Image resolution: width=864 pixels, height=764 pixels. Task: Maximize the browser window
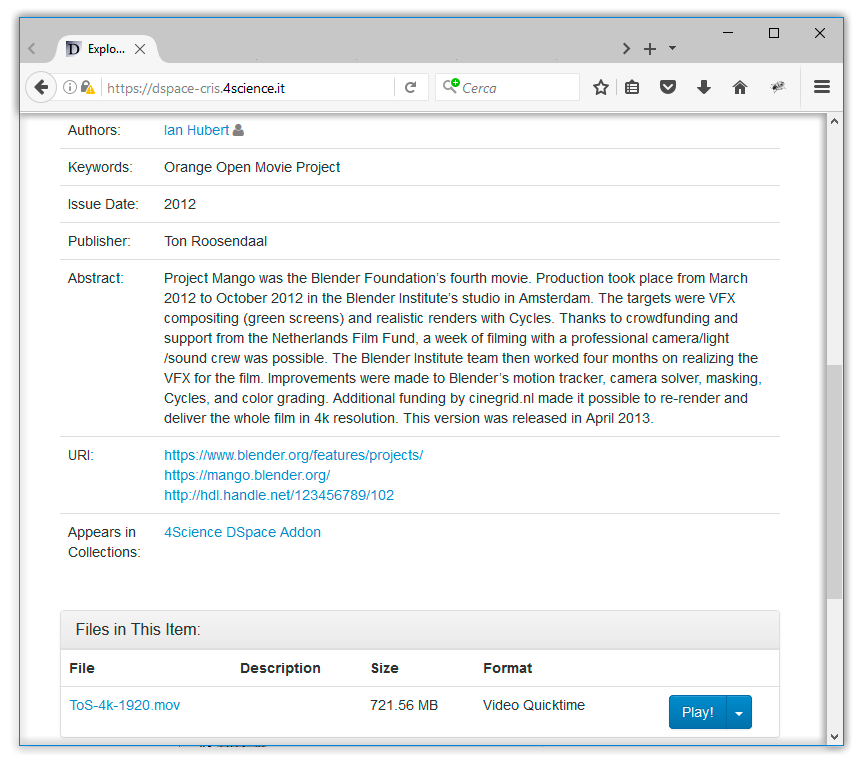774,33
